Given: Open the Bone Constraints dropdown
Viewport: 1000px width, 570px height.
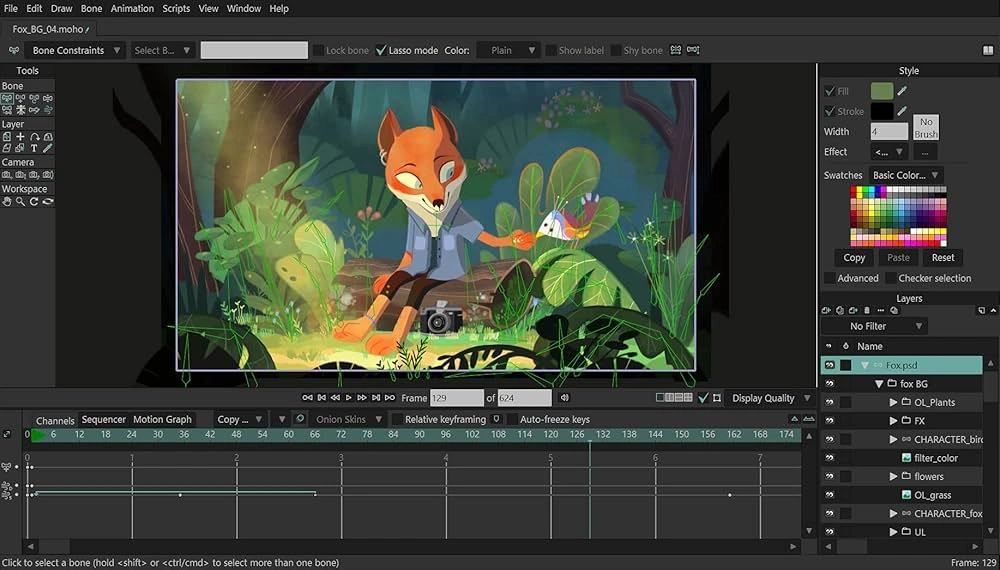Looking at the screenshot, I should pos(76,50).
